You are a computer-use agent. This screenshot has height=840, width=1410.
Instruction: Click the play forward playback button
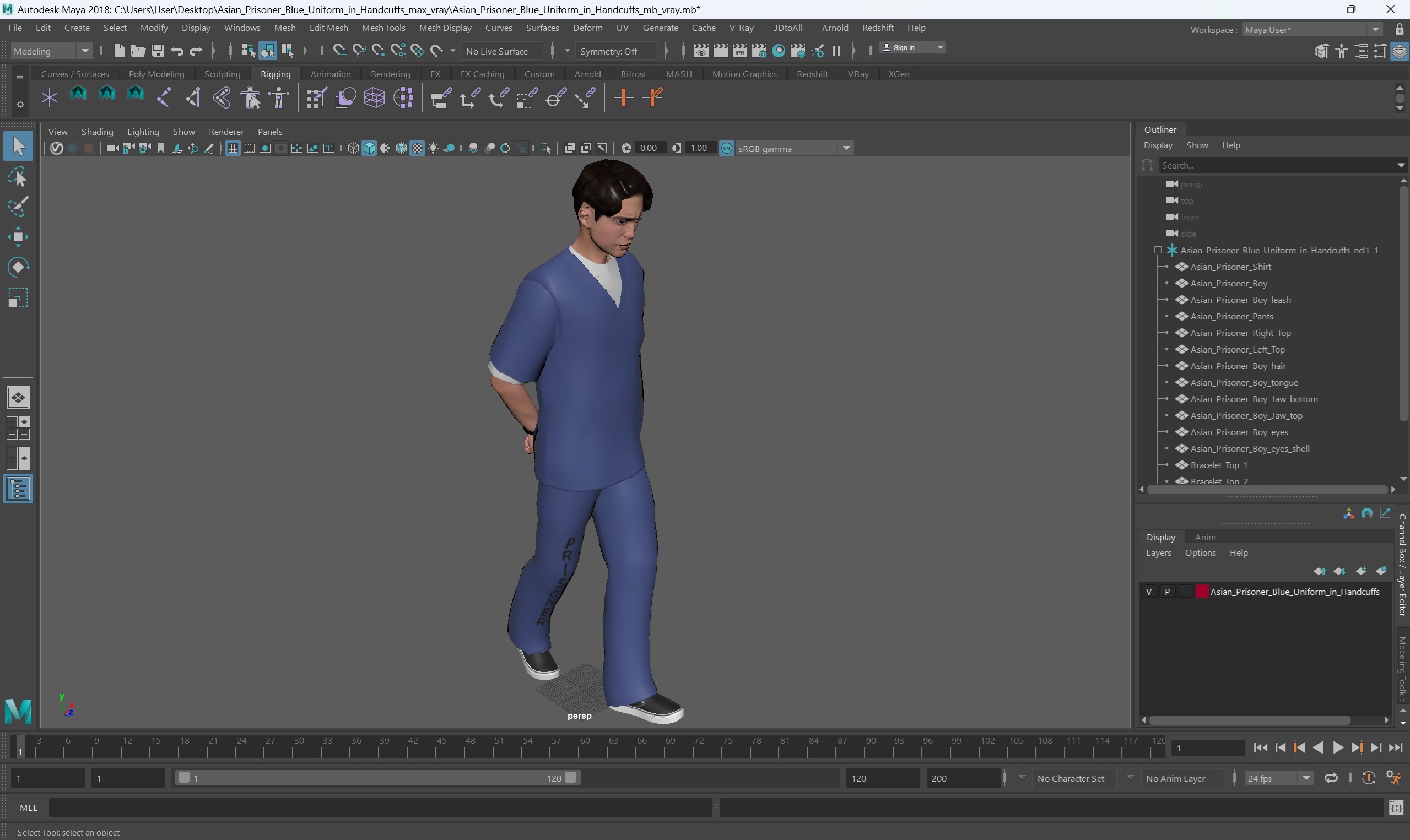1339,747
